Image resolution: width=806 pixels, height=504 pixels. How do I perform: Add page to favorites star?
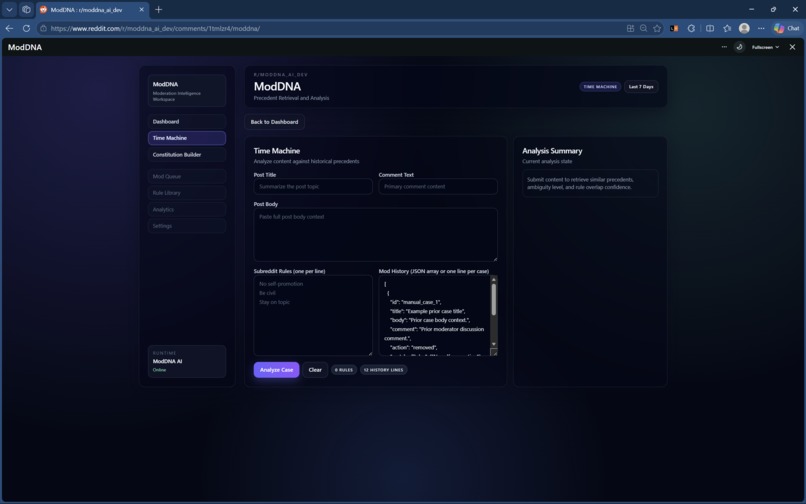tap(657, 28)
